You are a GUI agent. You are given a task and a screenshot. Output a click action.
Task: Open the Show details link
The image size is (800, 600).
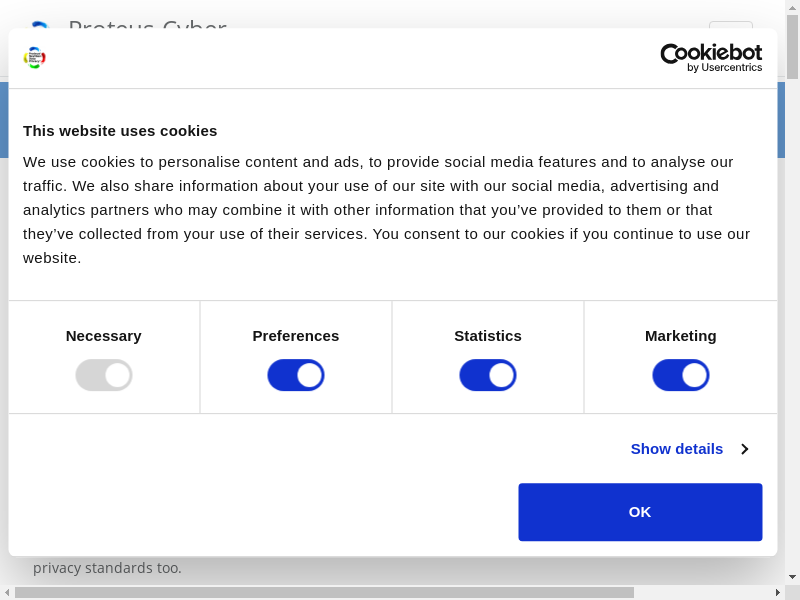[676, 449]
